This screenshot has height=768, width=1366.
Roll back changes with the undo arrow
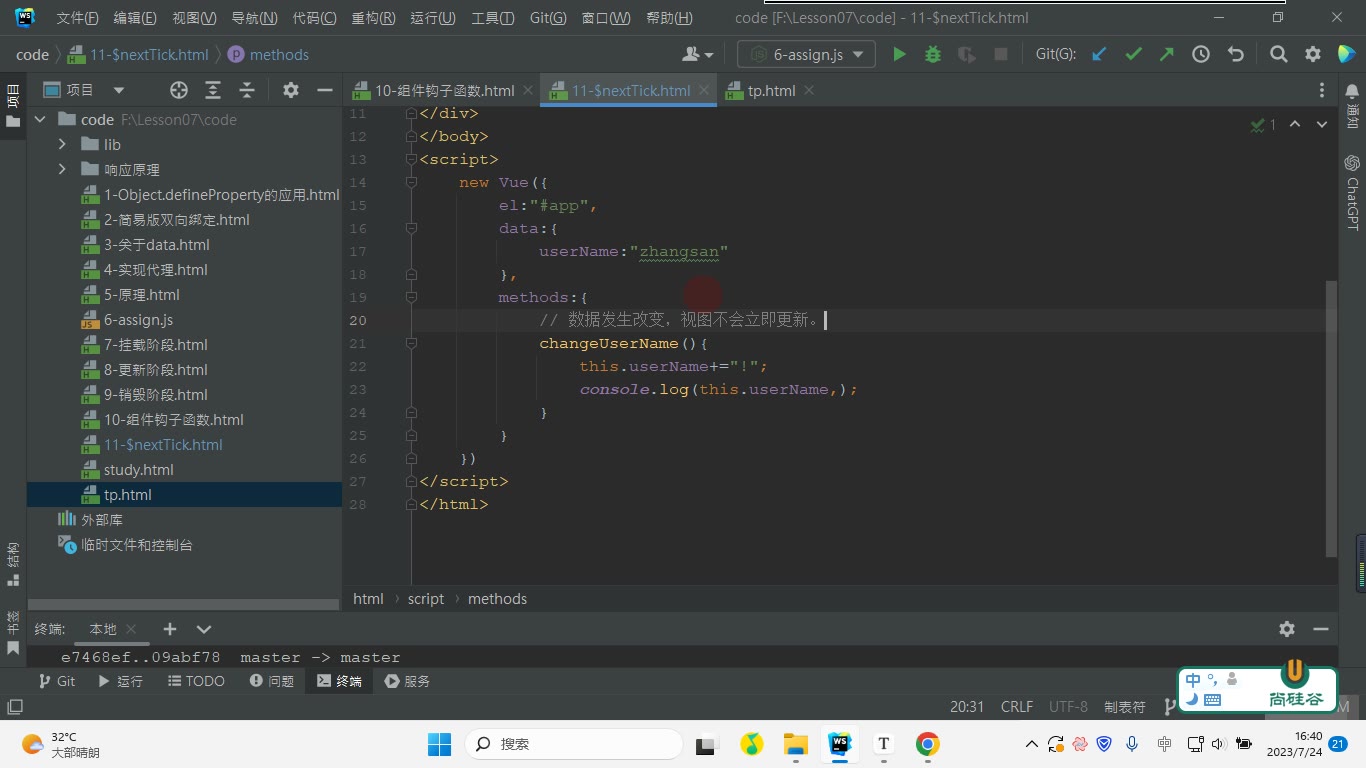click(1235, 54)
